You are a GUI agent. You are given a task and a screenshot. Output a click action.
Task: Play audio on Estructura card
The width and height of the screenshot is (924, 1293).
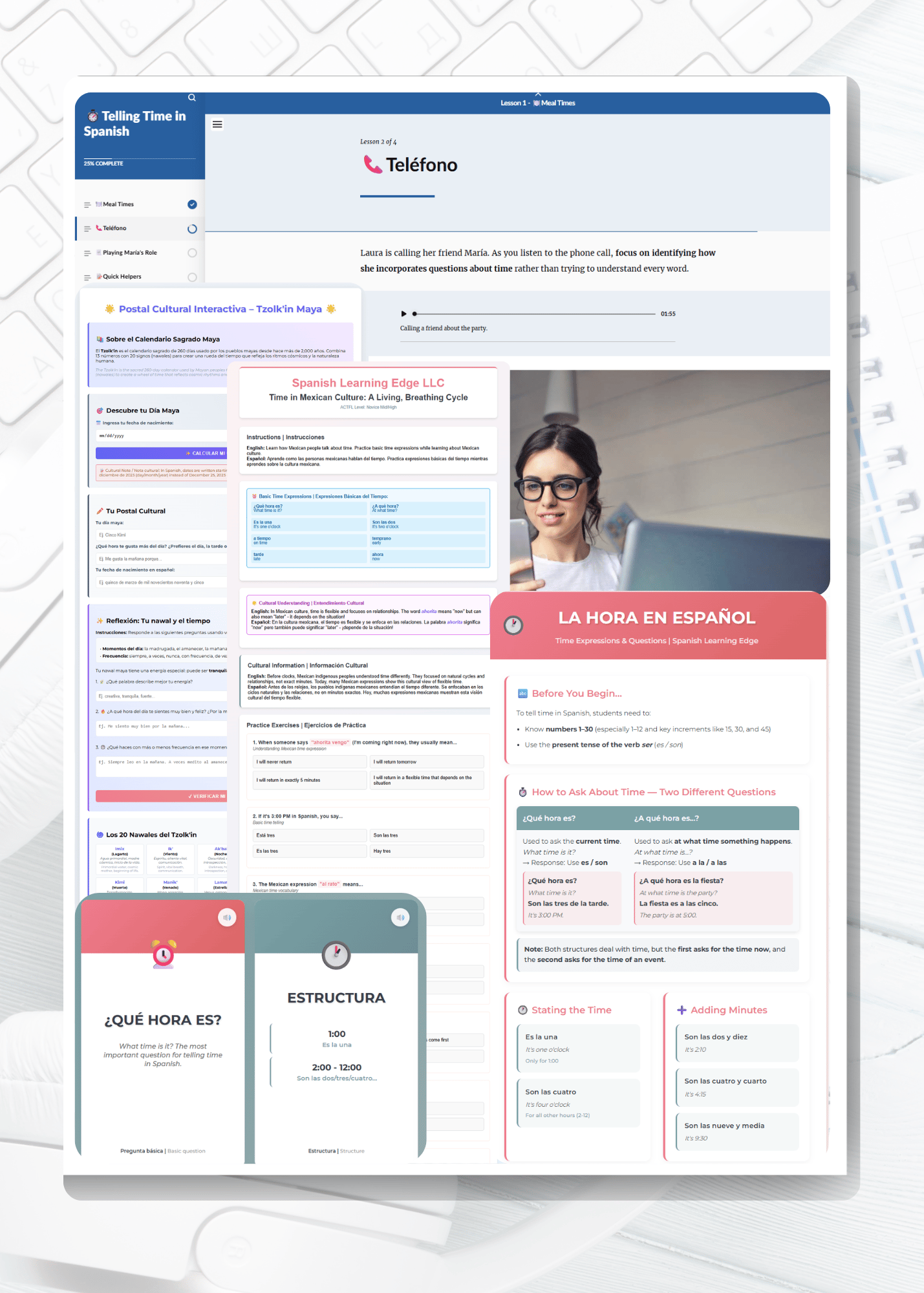point(400,917)
